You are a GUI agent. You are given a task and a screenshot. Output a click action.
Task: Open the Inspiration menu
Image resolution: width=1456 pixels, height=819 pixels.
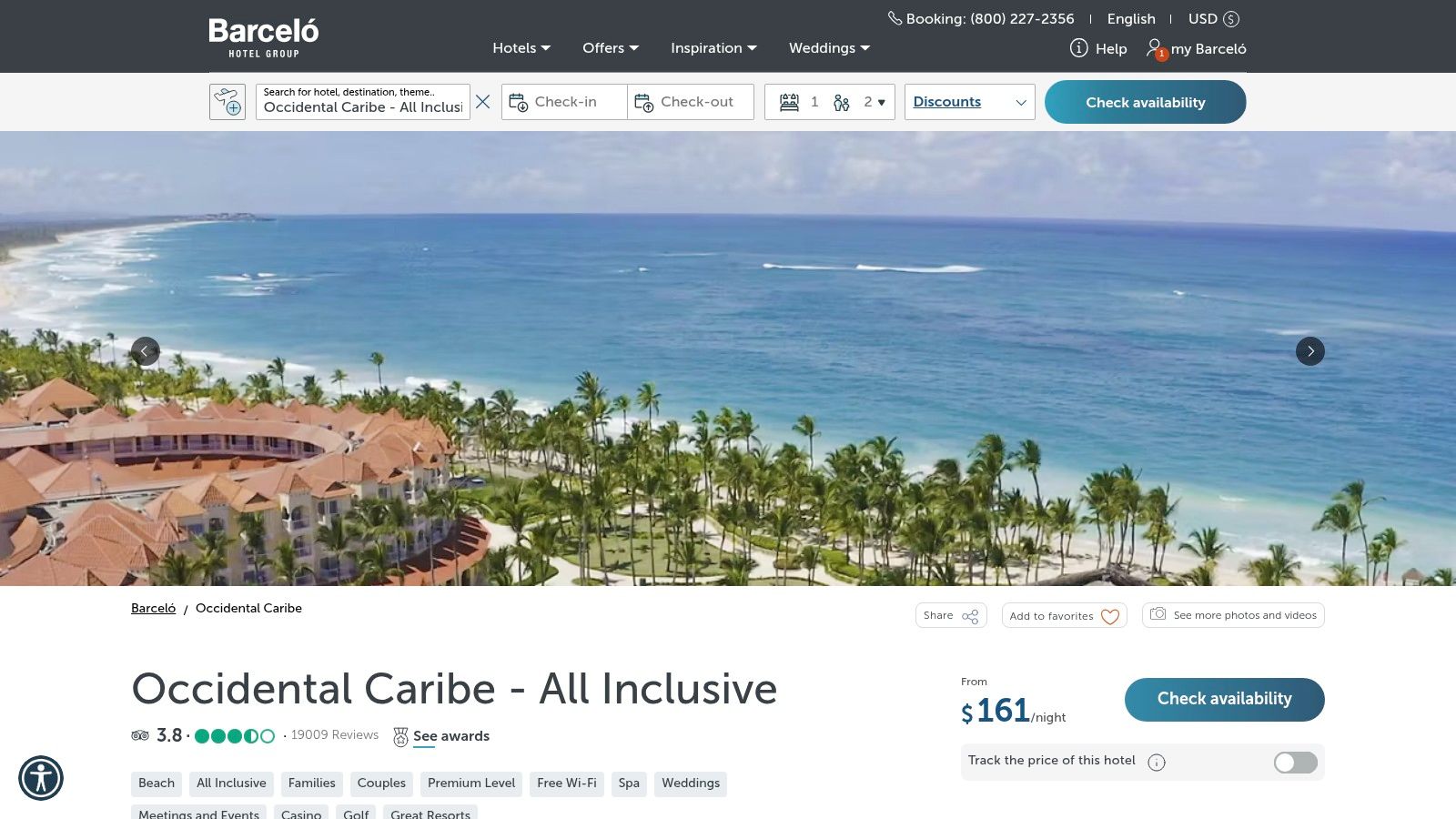coord(713,48)
